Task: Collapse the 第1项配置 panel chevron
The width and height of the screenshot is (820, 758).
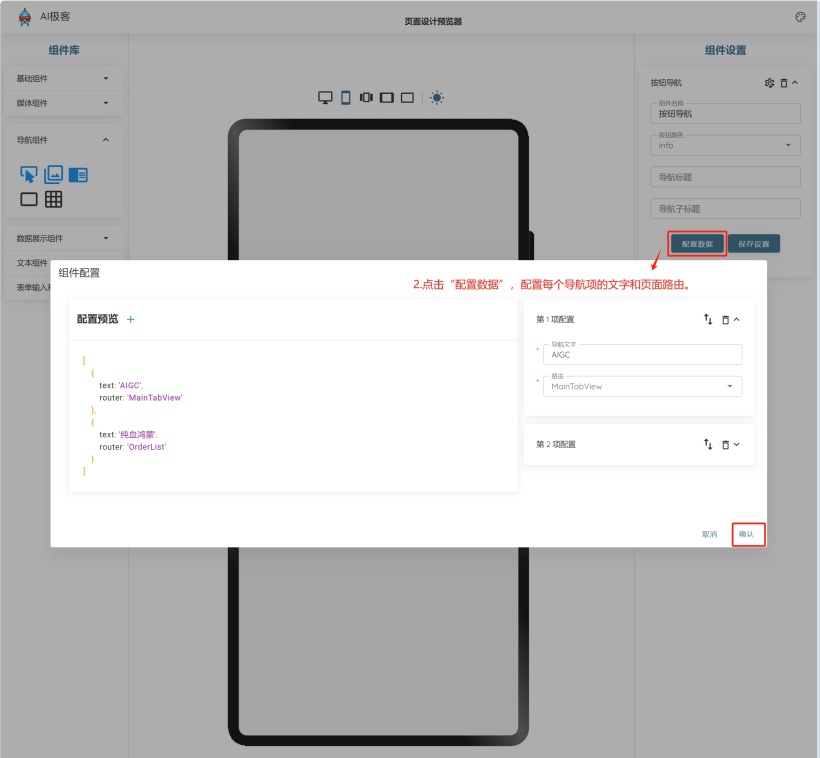Action: pyautogui.click(x=737, y=319)
